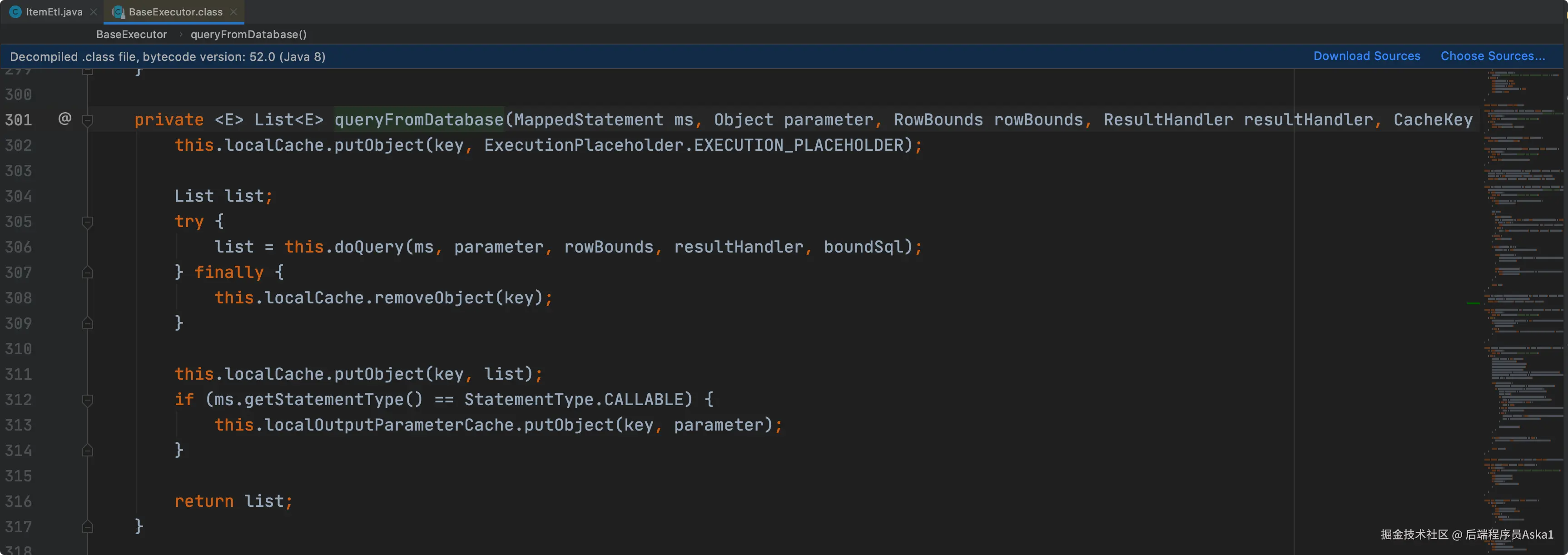
Task: Collapse the try block fold marker at line 305
Action: (x=88, y=222)
